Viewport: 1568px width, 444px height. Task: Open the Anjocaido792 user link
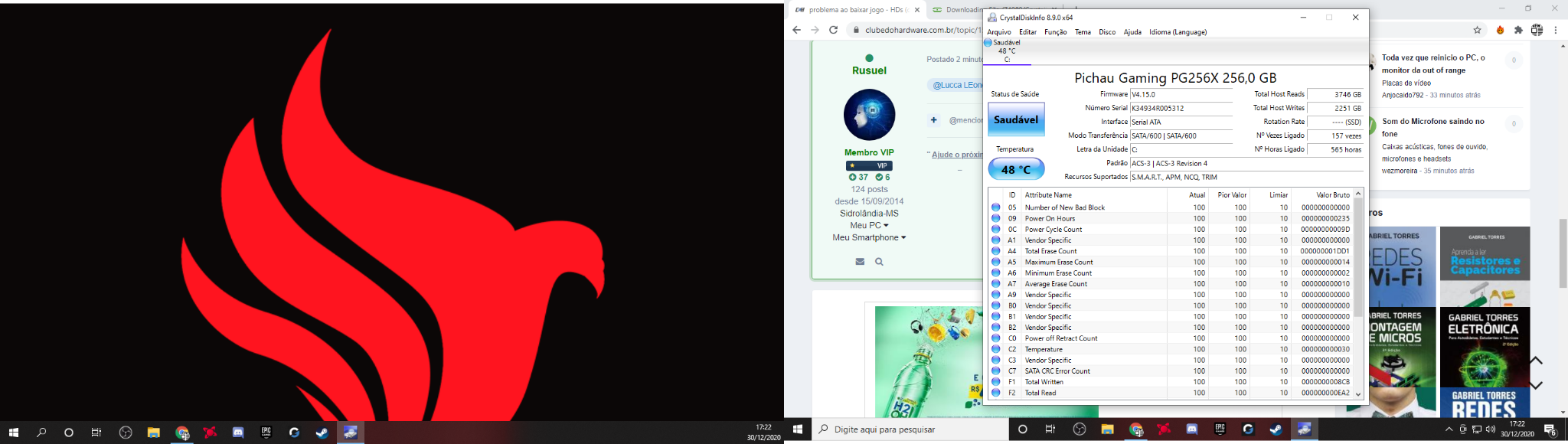tap(1403, 95)
